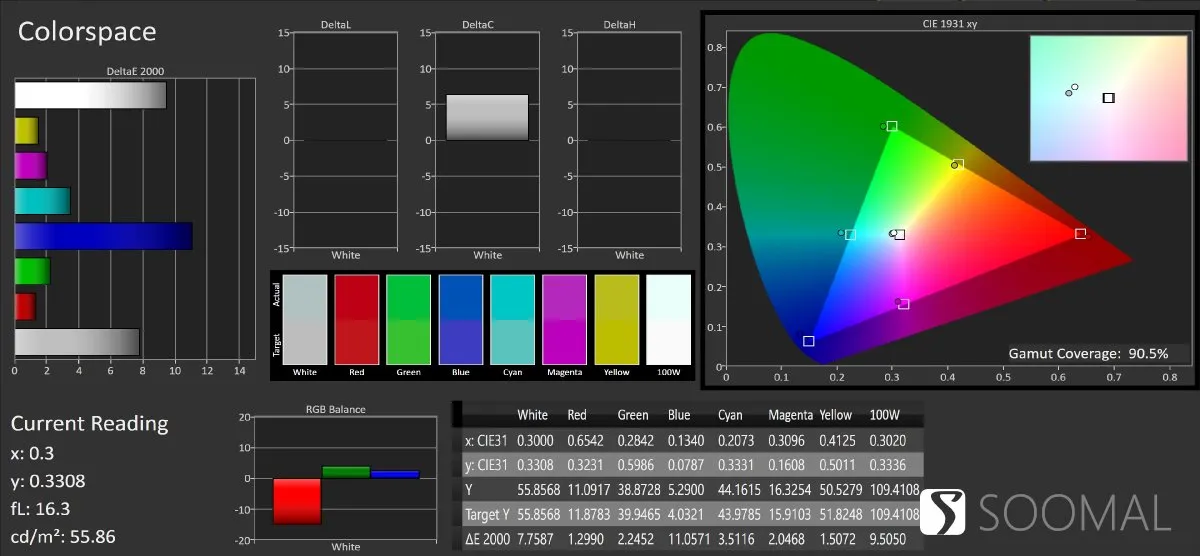Click Green y value 0.5986
Image resolution: width=1200 pixels, height=556 pixels.
coord(636,465)
